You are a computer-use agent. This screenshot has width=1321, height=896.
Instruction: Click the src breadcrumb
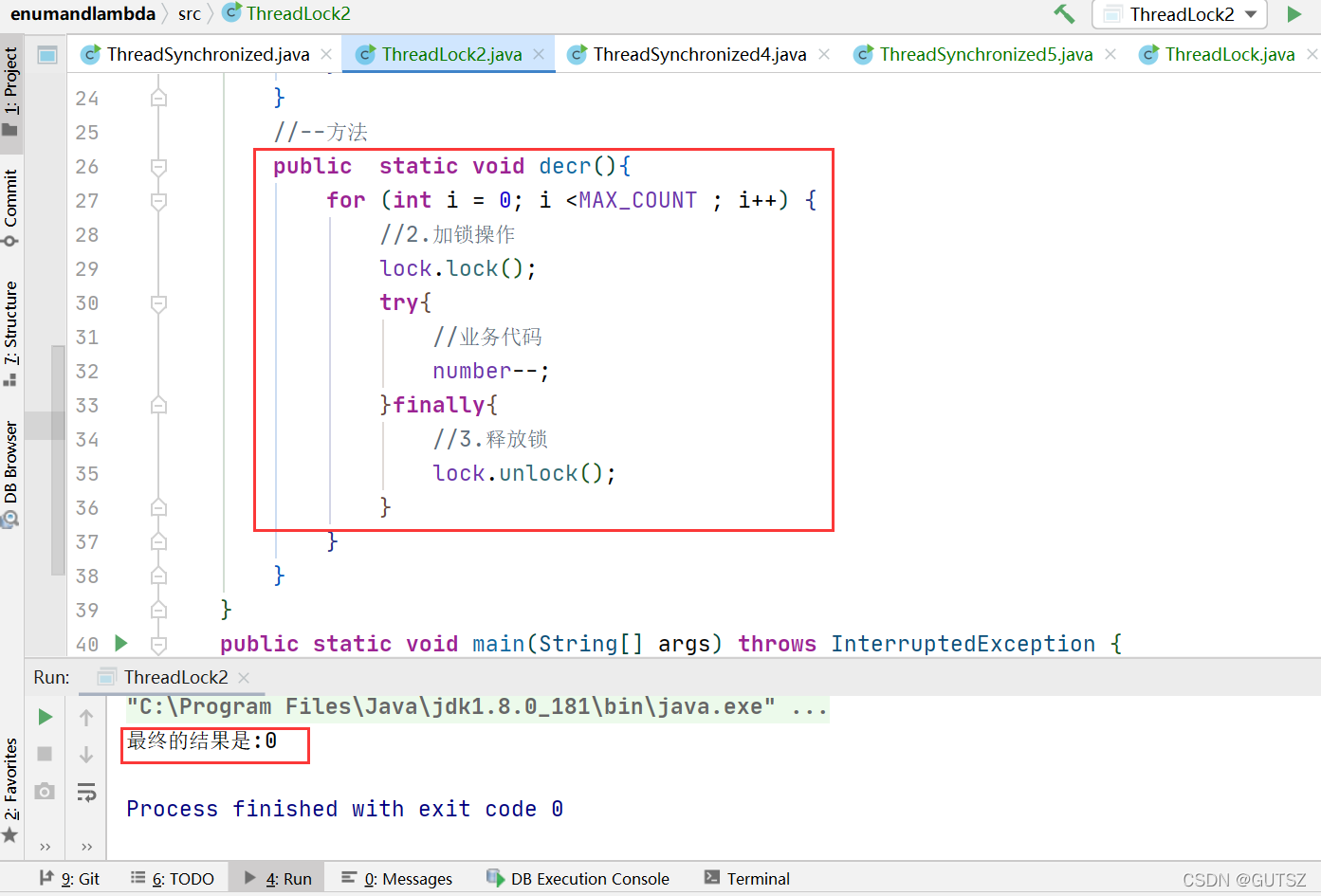tap(190, 13)
